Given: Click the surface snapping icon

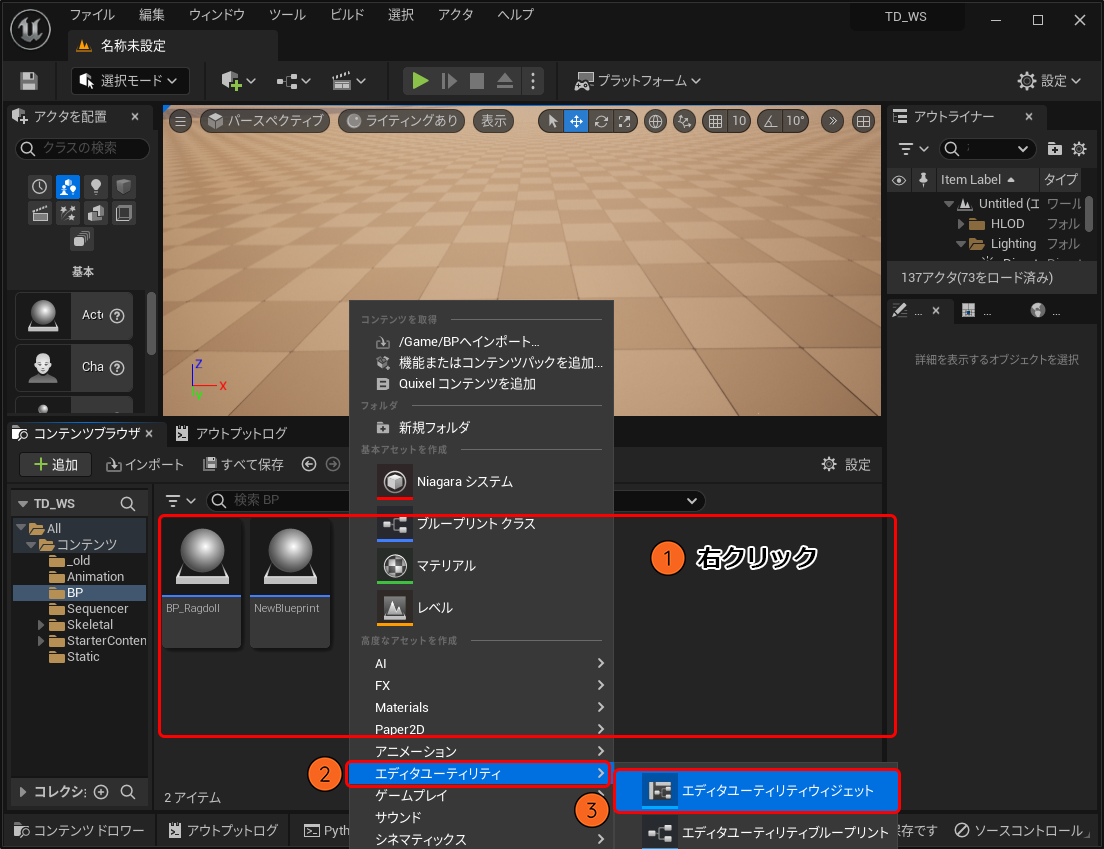Looking at the screenshot, I should pos(685,121).
